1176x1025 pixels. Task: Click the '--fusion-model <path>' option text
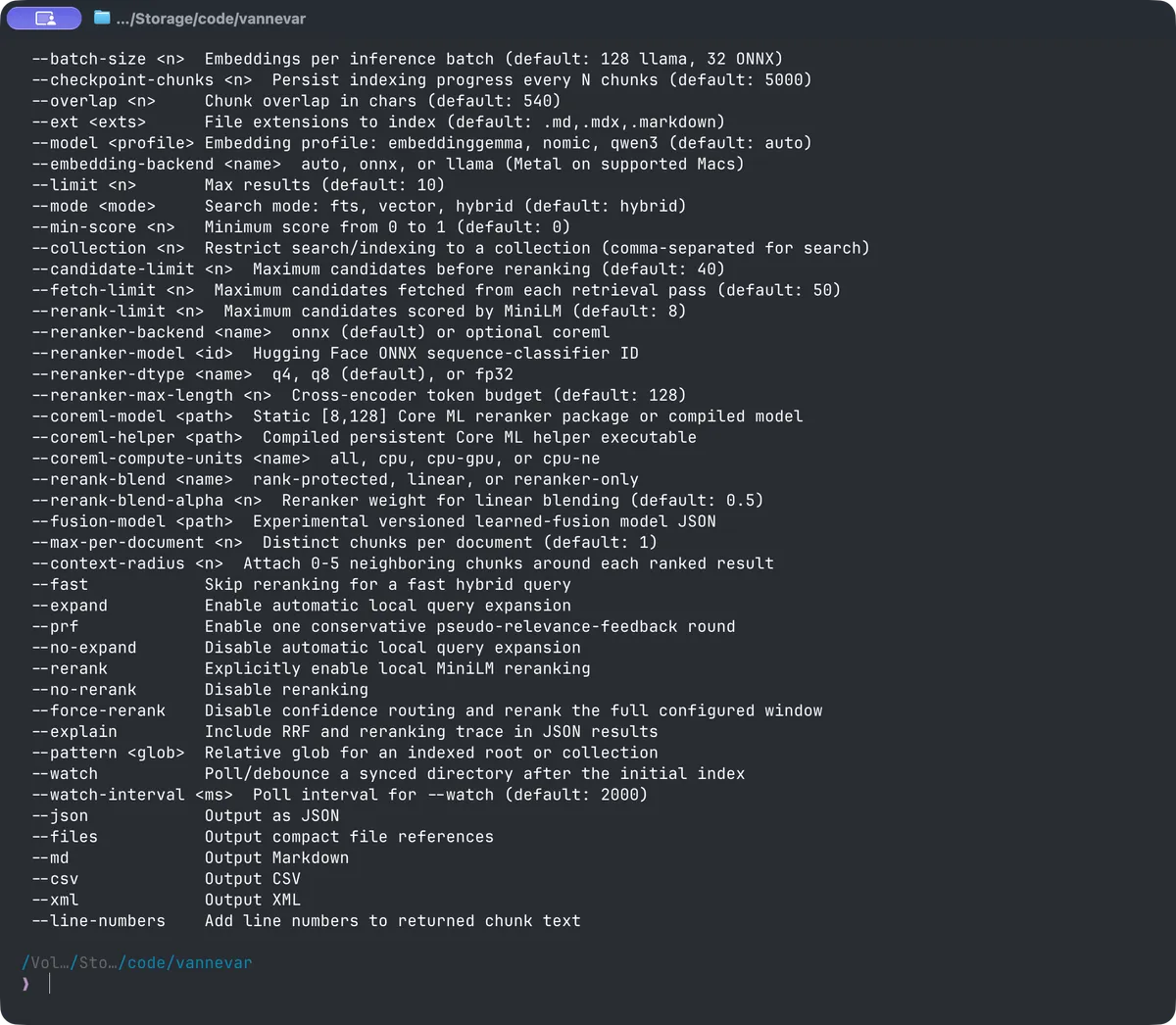(x=131, y=522)
